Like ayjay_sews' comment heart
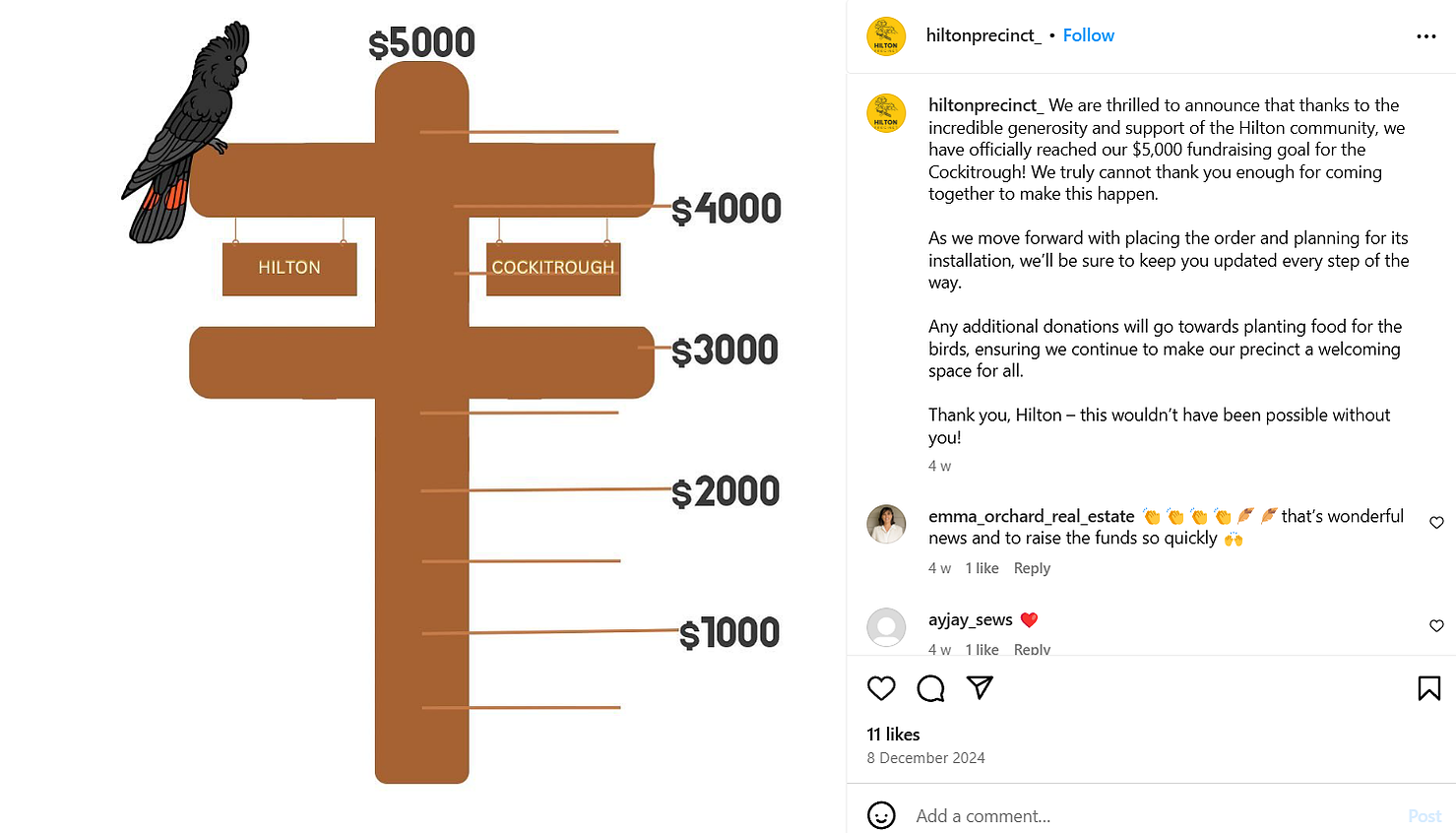Viewport: 1456px width, 833px height. pyautogui.click(x=1436, y=626)
